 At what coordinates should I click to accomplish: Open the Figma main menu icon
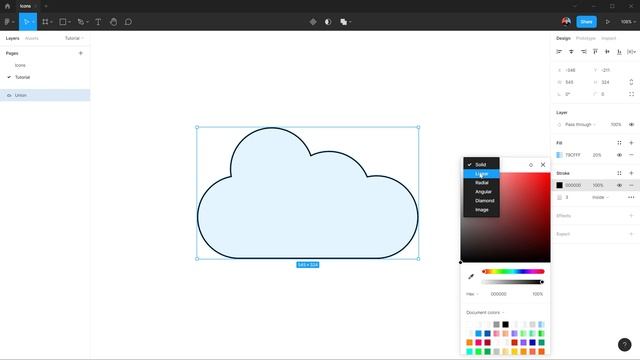[x=7, y=22]
